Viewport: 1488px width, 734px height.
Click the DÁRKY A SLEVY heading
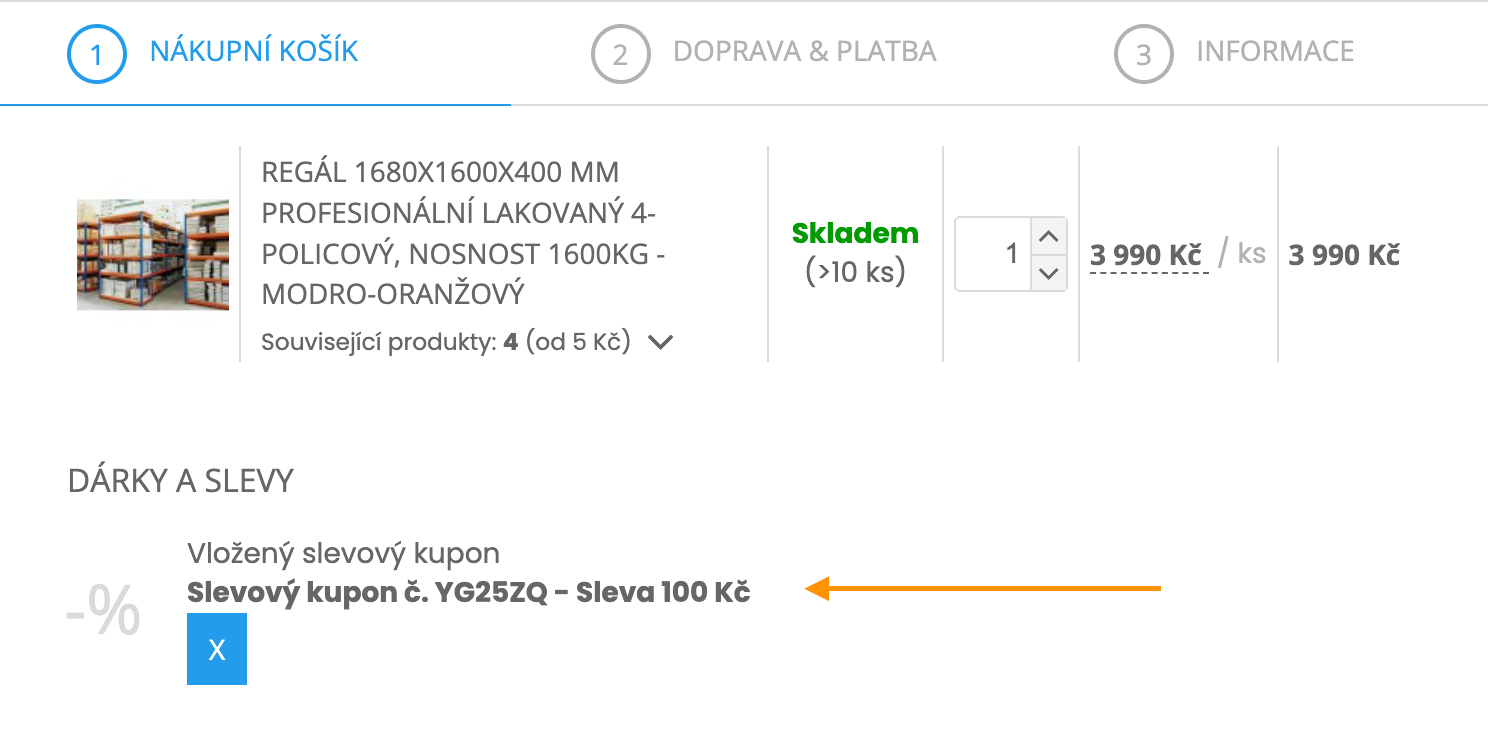coord(179,481)
